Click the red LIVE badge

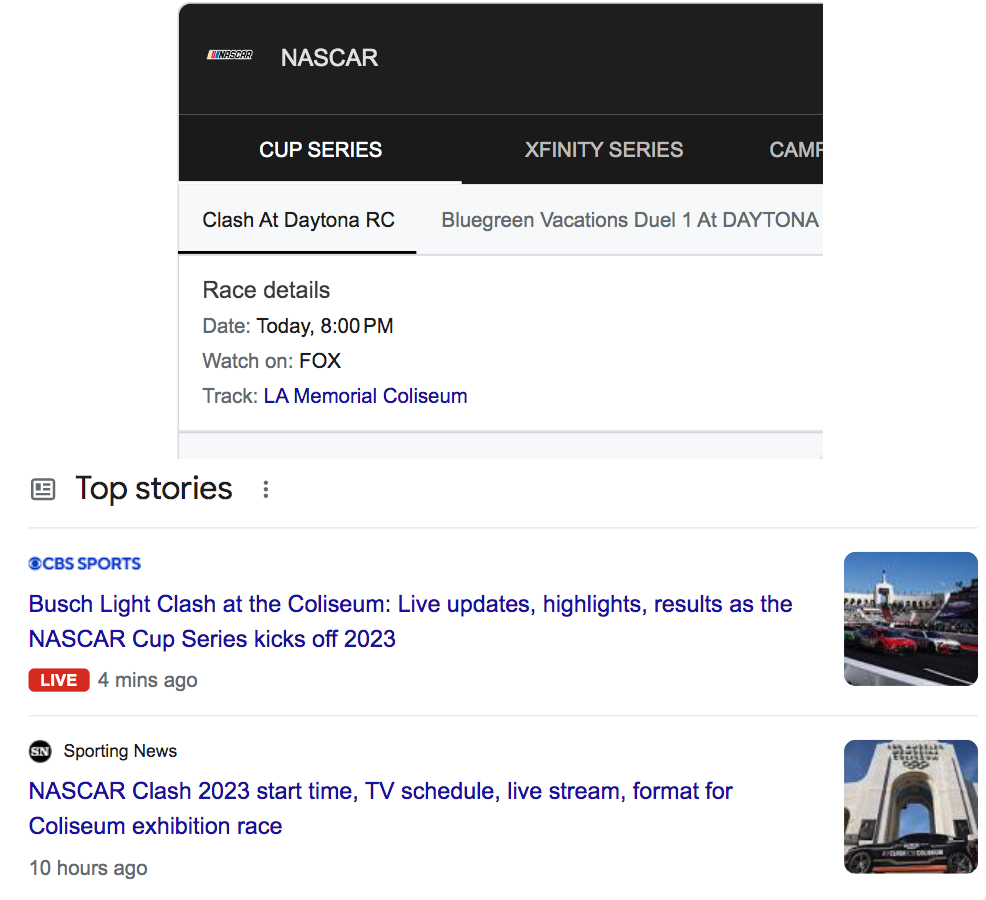[59, 680]
